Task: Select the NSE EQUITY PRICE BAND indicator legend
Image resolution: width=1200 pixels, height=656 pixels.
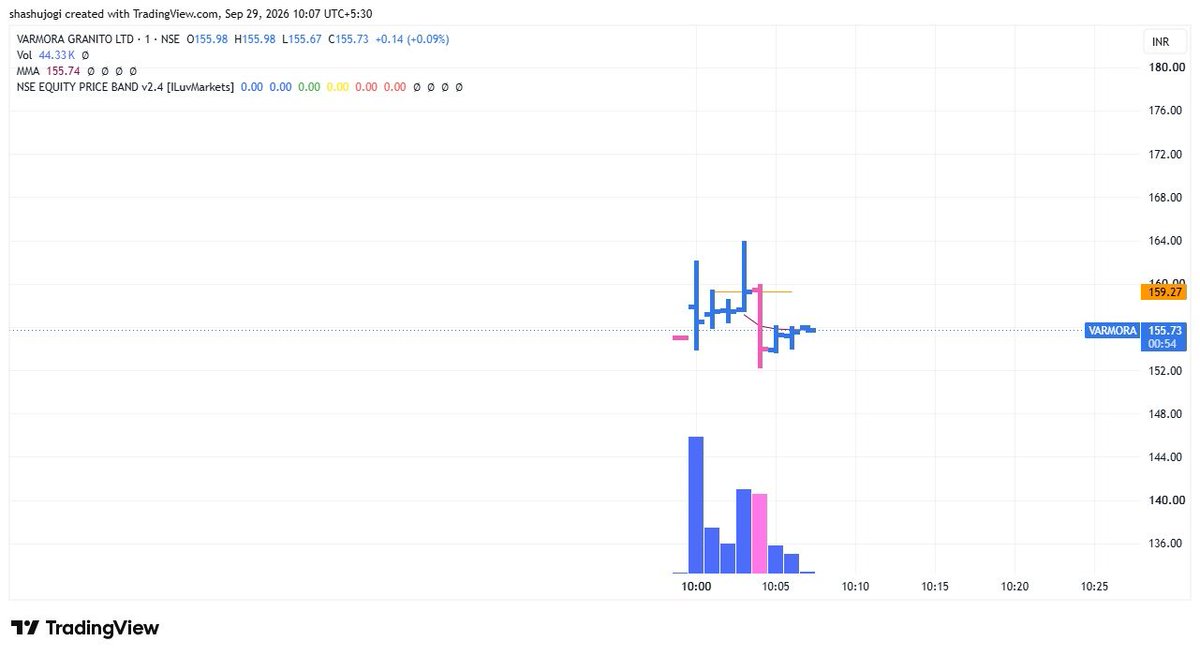Action: pos(126,87)
